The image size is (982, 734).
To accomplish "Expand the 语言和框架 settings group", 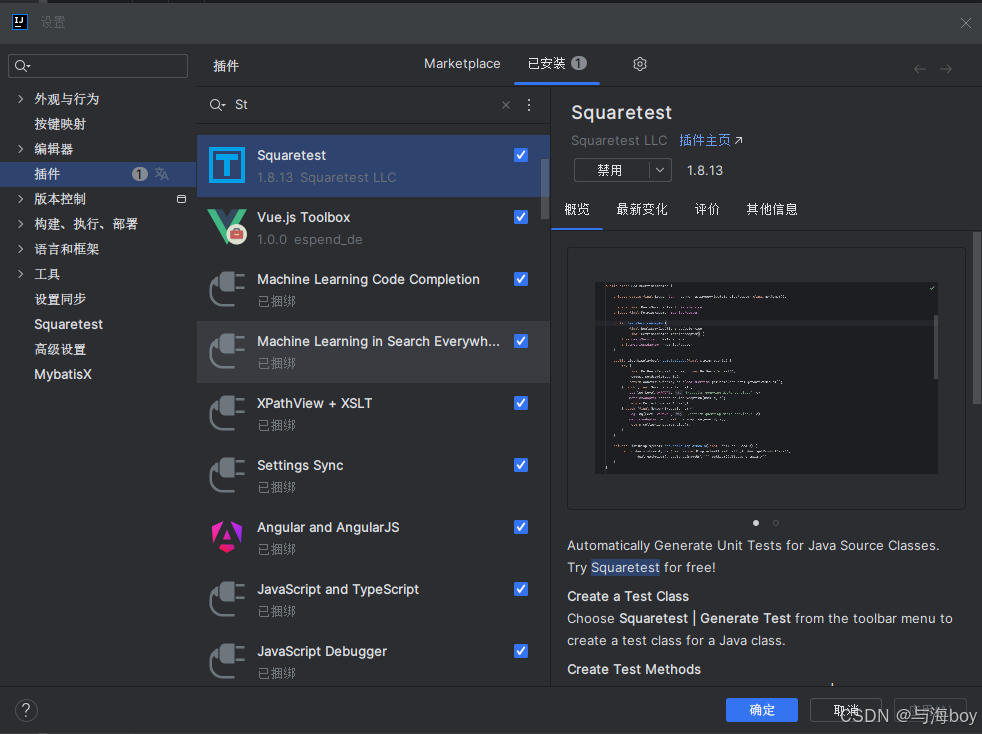I will pyautogui.click(x=21, y=249).
